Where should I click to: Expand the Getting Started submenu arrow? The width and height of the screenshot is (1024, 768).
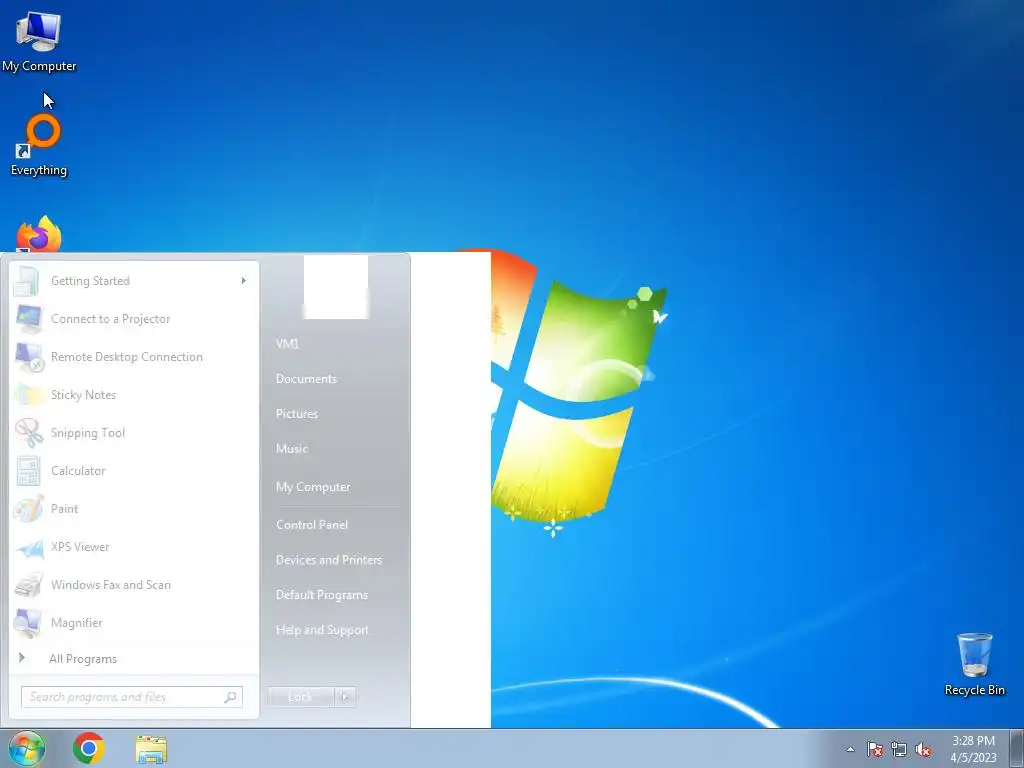click(x=244, y=281)
